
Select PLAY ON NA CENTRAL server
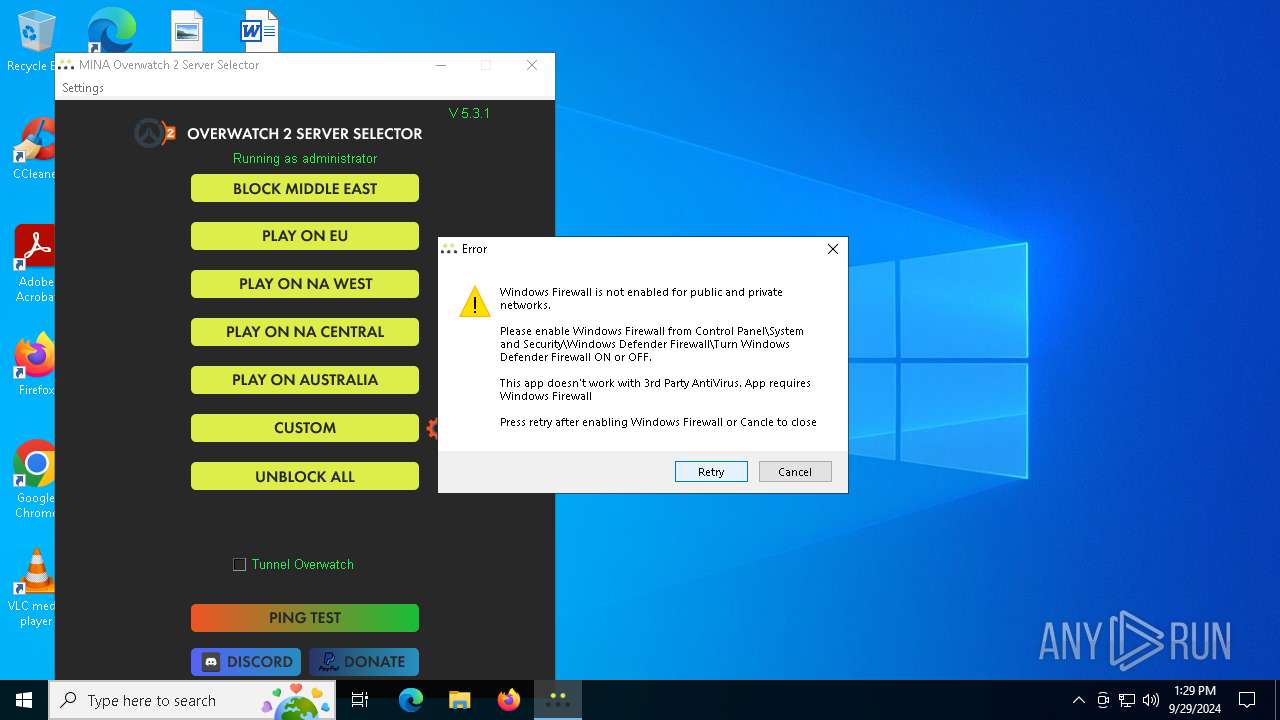305,332
